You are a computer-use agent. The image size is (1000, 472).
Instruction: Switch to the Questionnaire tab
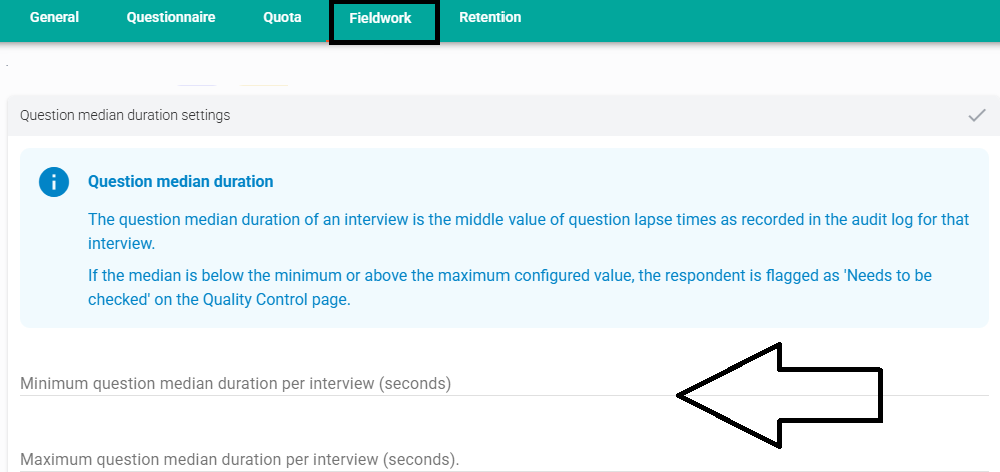tap(170, 18)
